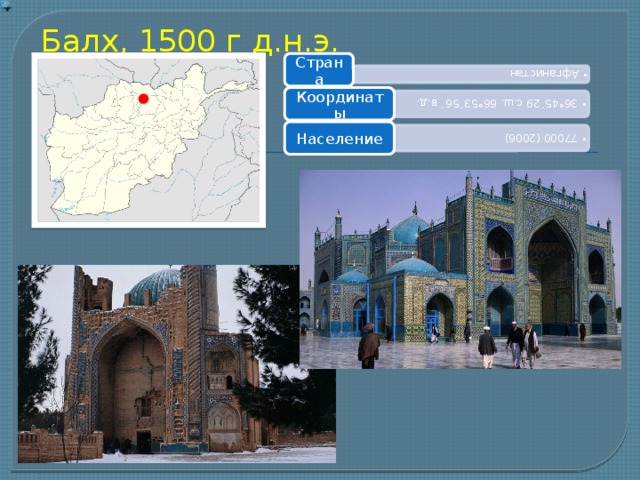Viewport: 640px width, 480px height.
Task: Click the mirrored 77000 (2006) value bar
Action: (492, 138)
